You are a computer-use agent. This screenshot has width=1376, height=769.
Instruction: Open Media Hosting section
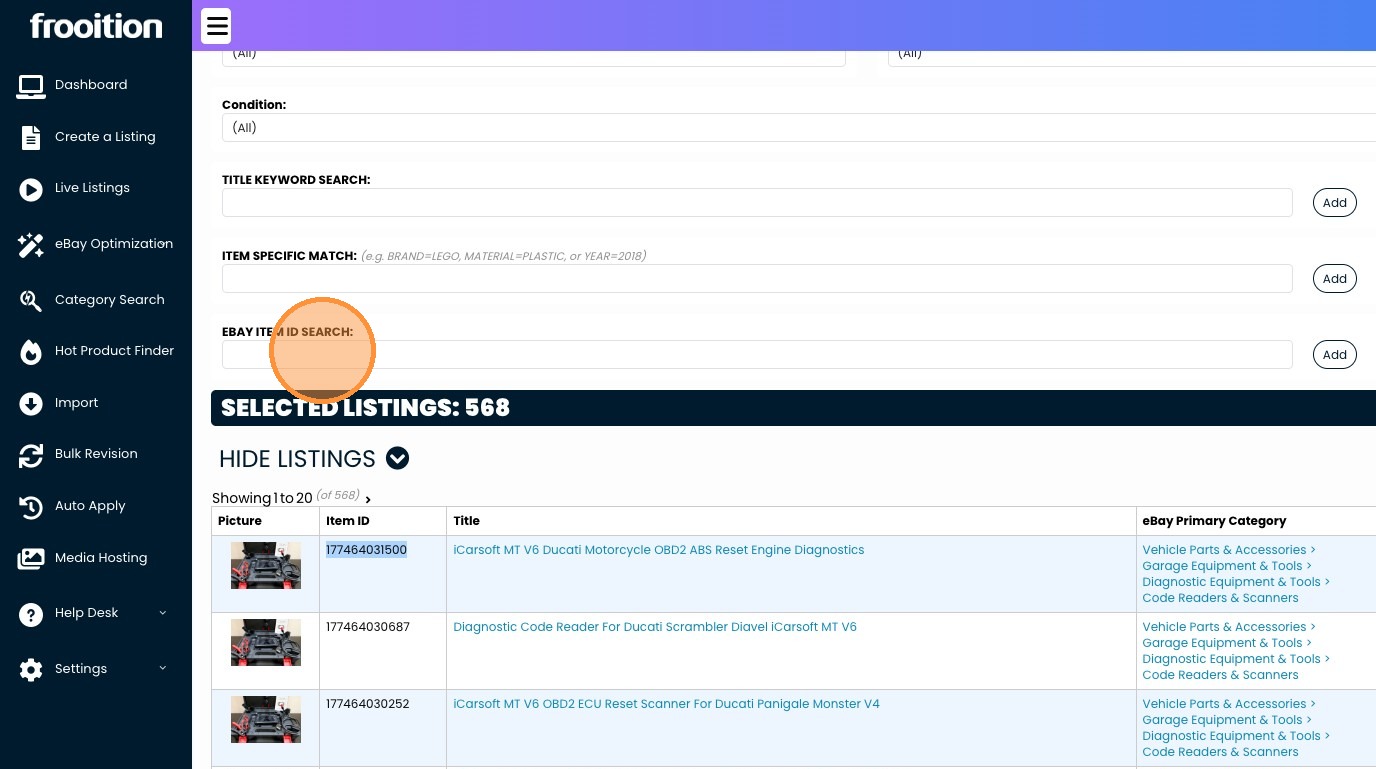101,558
